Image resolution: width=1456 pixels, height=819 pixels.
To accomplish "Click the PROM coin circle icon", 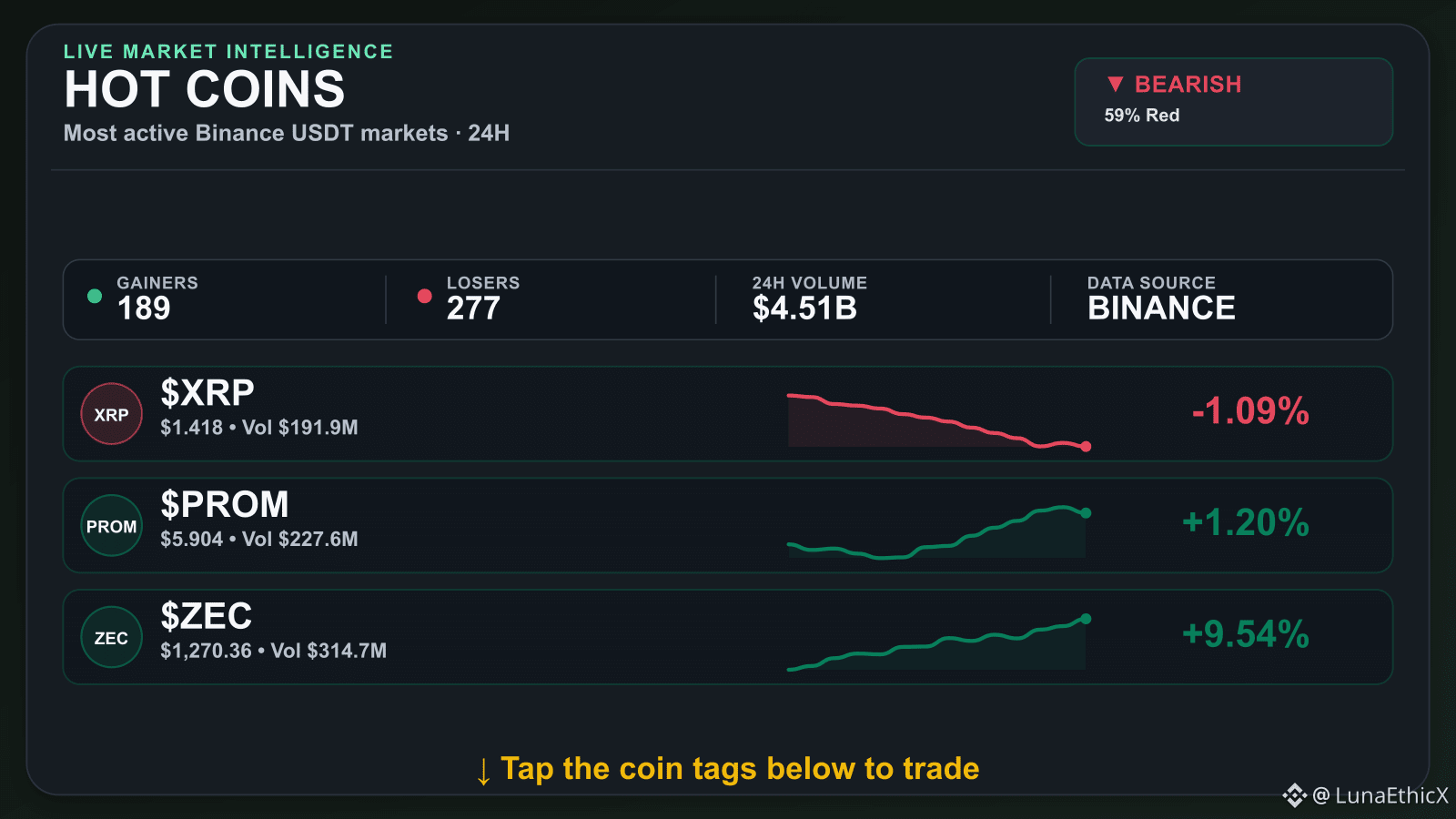I will (x=111, y=526).
